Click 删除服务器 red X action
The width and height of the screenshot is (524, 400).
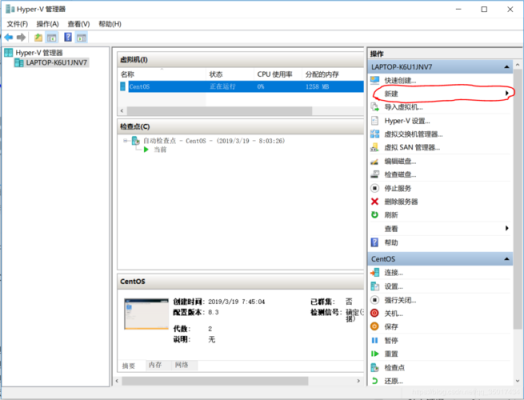coord(401,202)
